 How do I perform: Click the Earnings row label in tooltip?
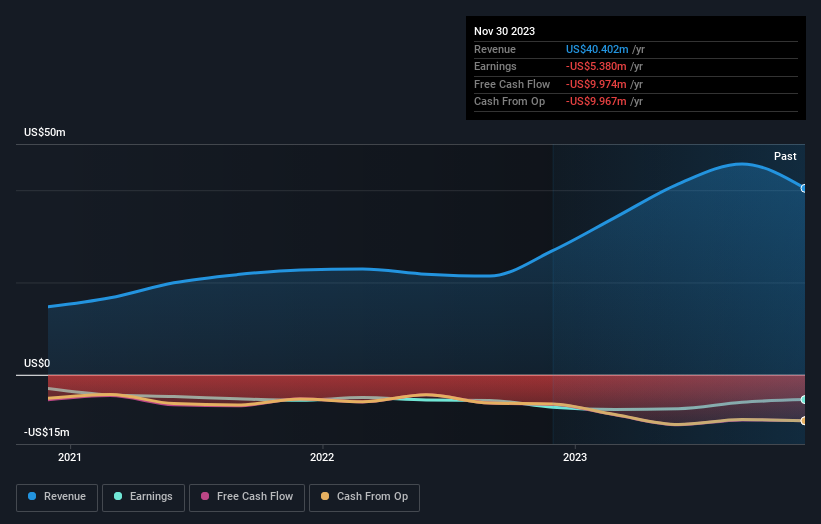pos(495,66)
